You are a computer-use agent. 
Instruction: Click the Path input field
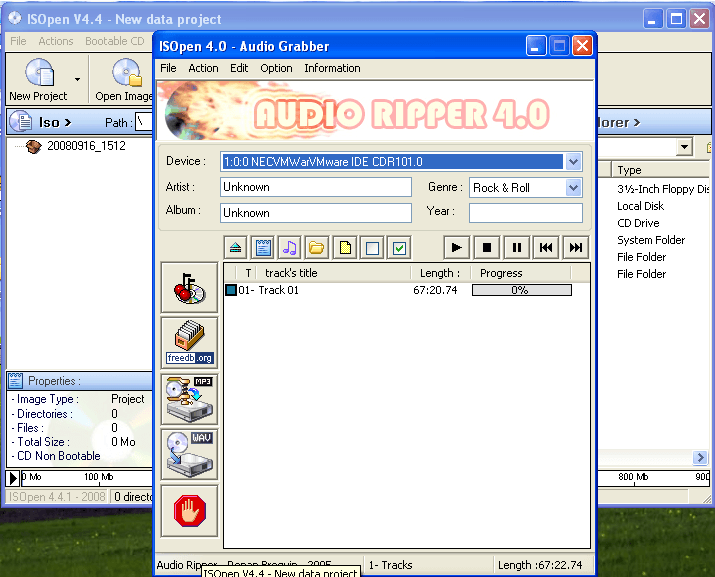(144, 122)
